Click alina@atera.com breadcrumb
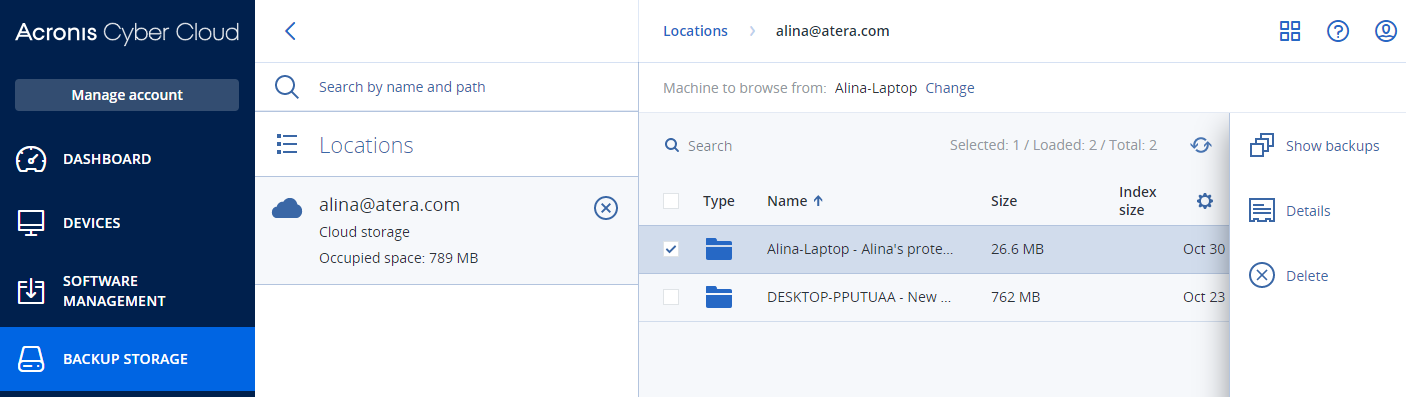1406x397 pixels. point(832,31)
